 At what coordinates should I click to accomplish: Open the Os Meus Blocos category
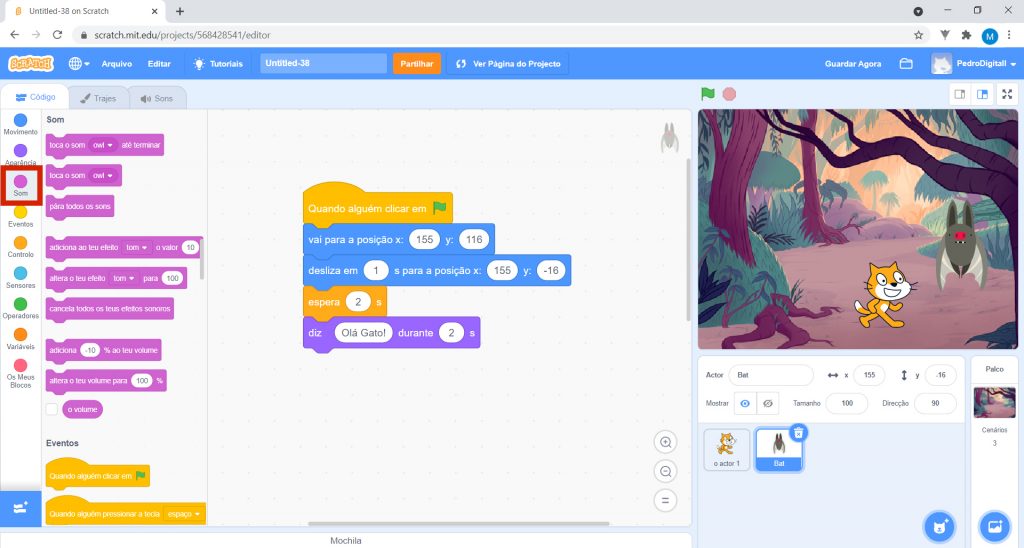[x=20, y=373]
